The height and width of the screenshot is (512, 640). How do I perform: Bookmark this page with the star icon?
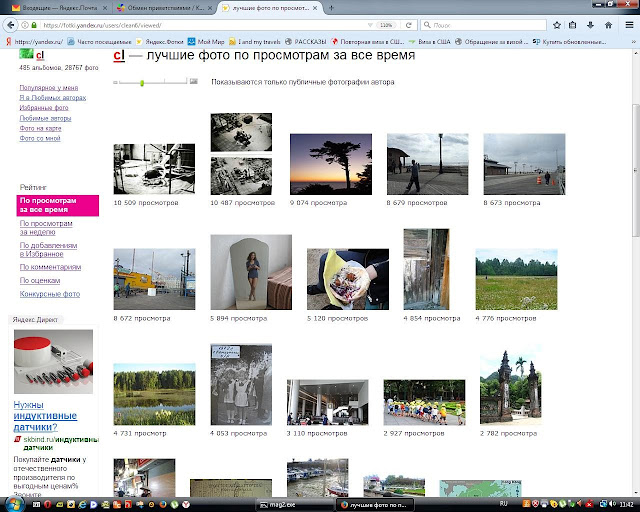tap(557, 25)
